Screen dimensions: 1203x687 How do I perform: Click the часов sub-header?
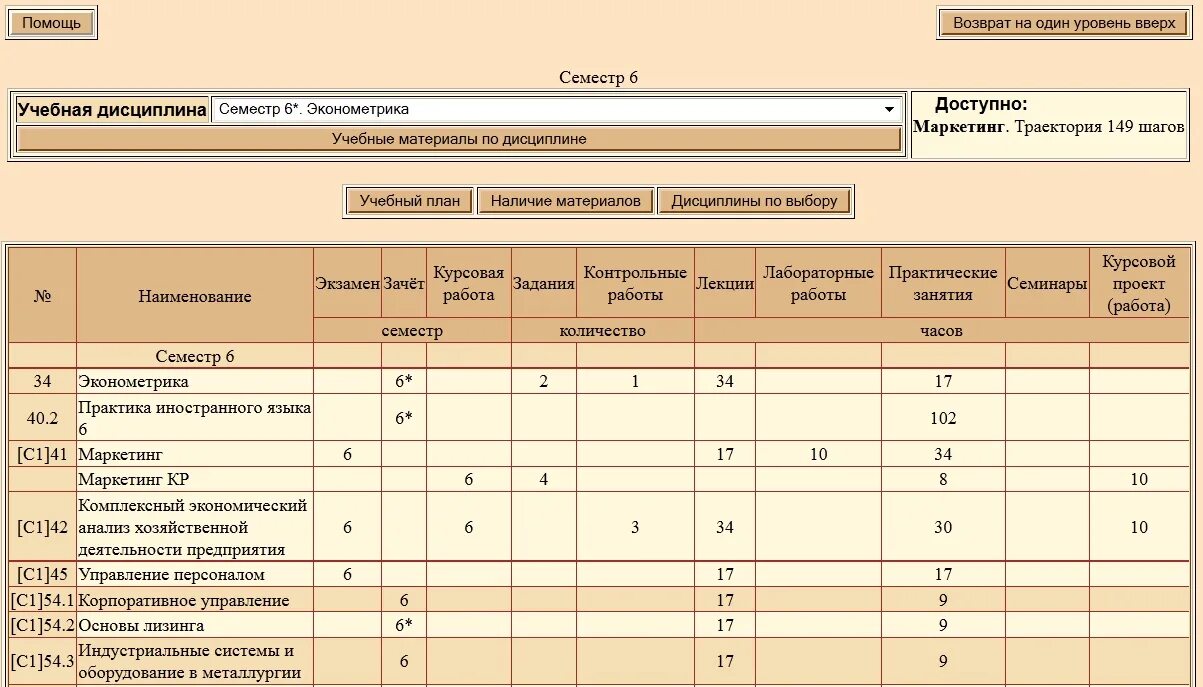point(941,331)
